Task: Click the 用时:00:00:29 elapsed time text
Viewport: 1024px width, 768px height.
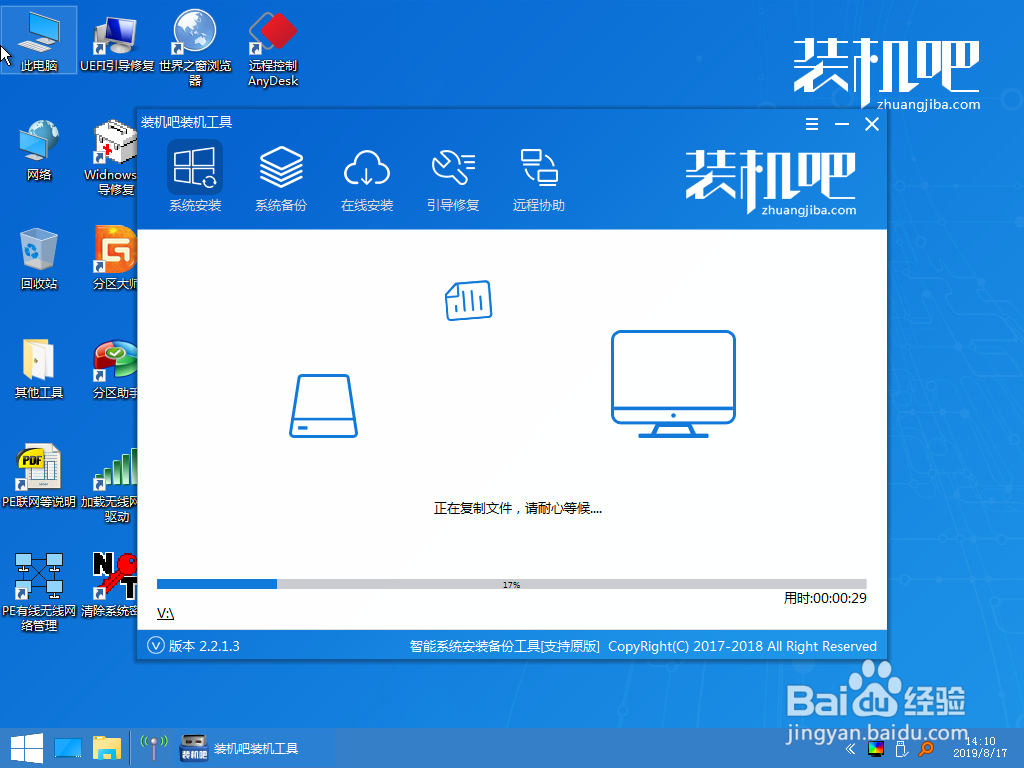Action: (825, 598)
